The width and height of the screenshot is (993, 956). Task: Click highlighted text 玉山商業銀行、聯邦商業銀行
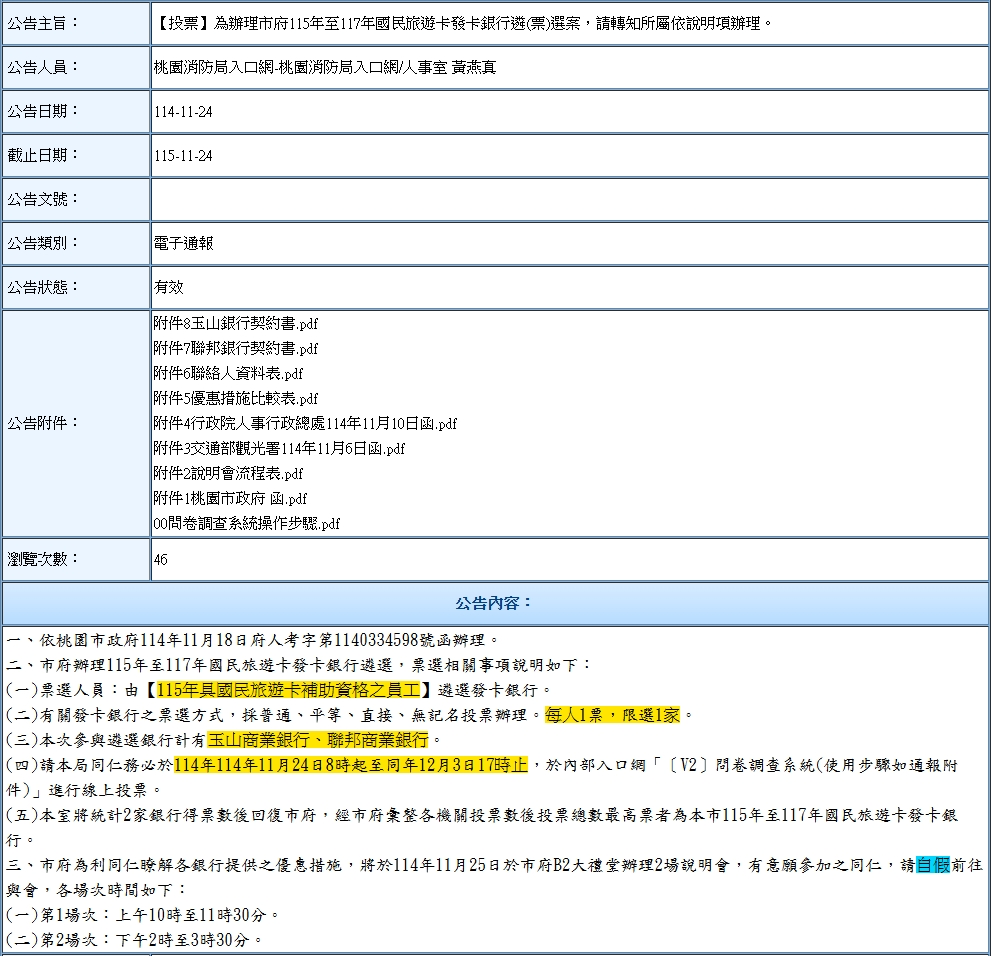click(x=317, y=740)
